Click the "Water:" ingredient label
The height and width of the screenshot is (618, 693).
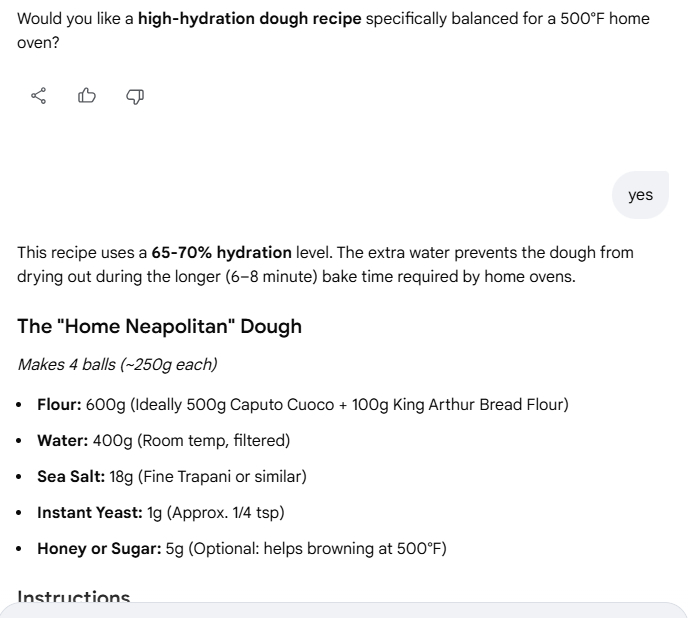(62, 440)
